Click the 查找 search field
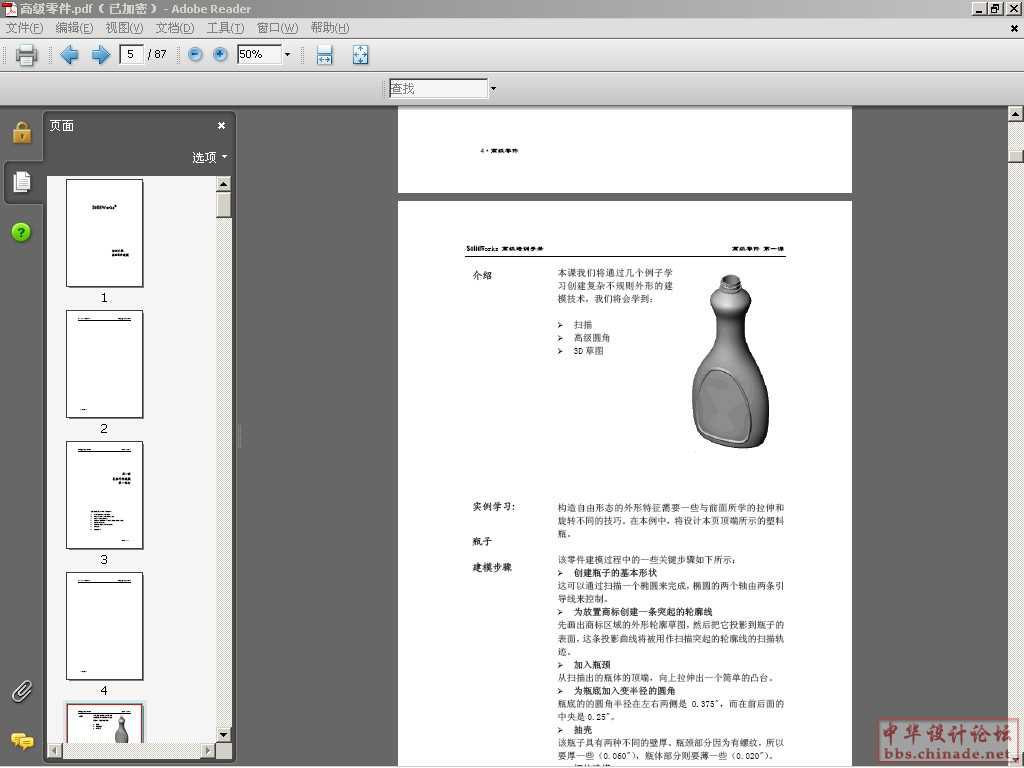 438,88
